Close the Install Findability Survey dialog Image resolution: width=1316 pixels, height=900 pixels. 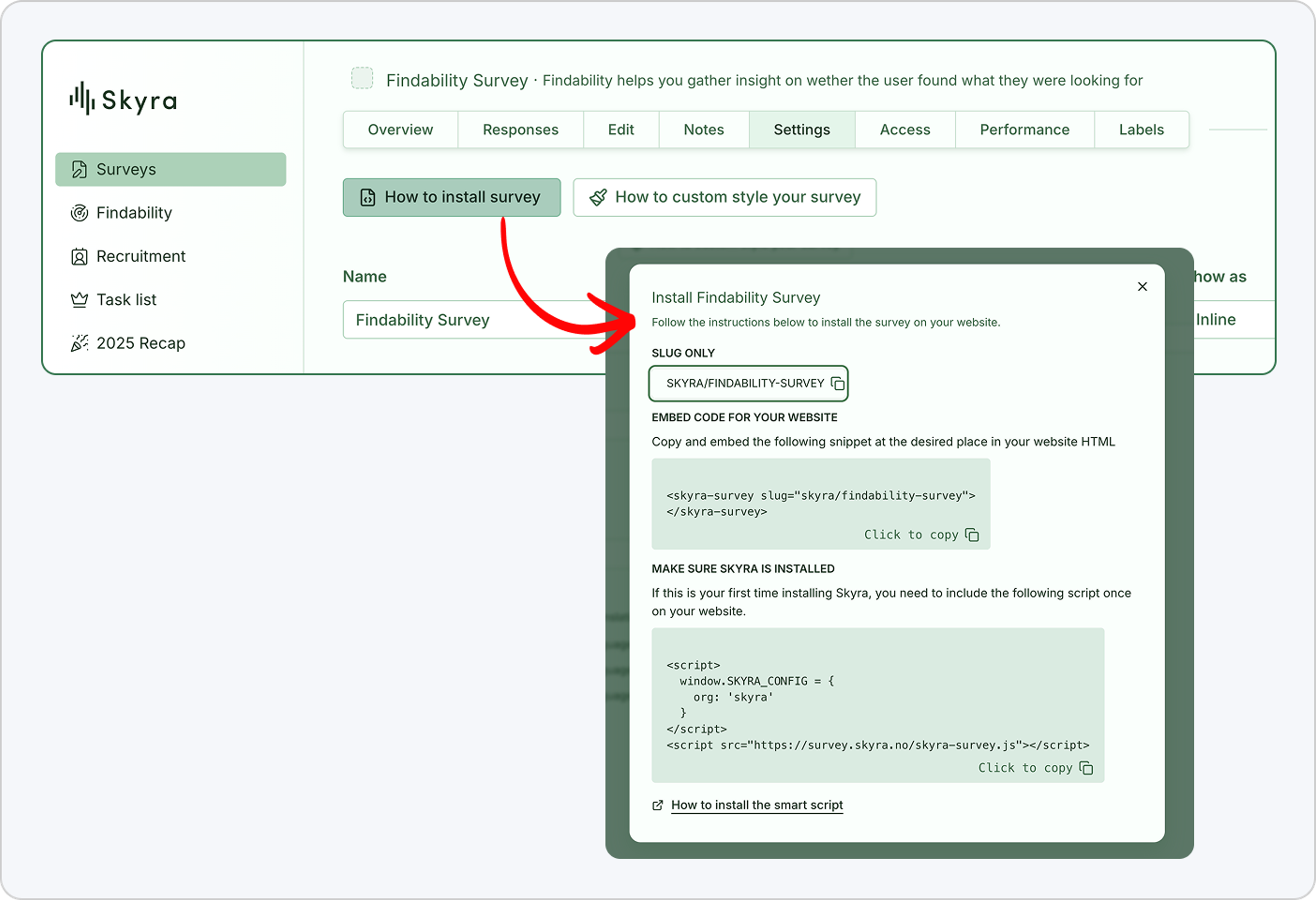pos(1142,287)
